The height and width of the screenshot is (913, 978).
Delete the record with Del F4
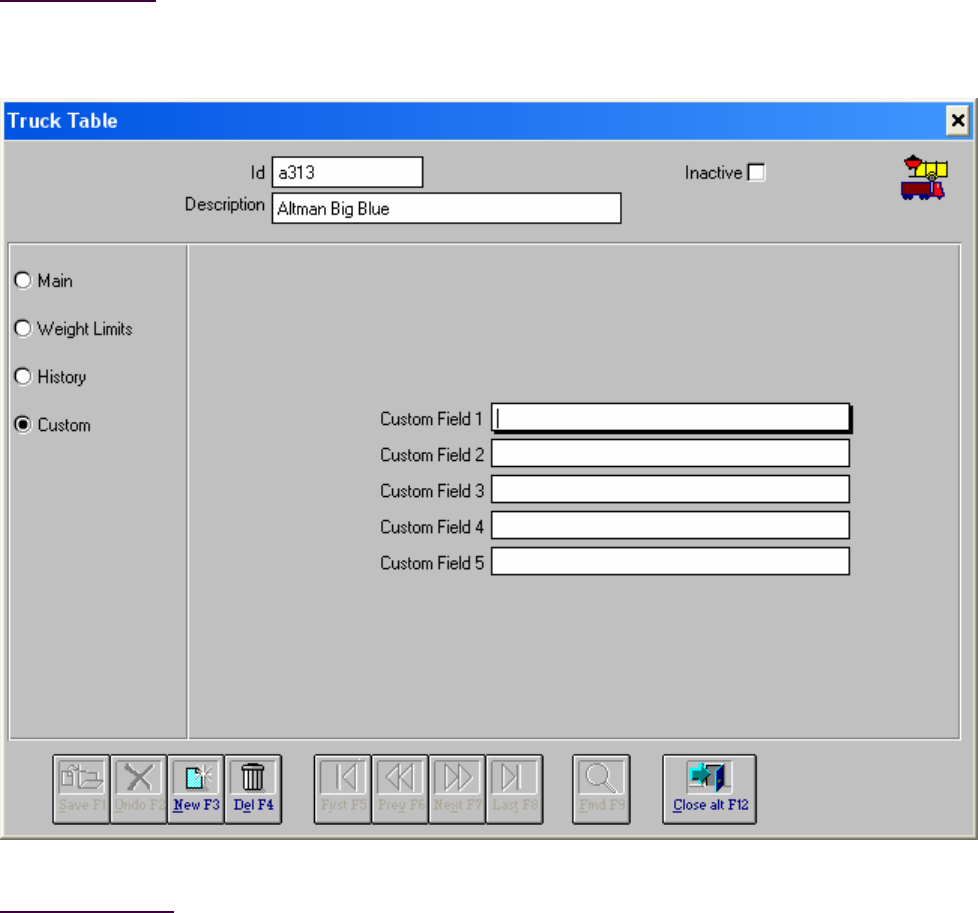click(x=253, y=790)
